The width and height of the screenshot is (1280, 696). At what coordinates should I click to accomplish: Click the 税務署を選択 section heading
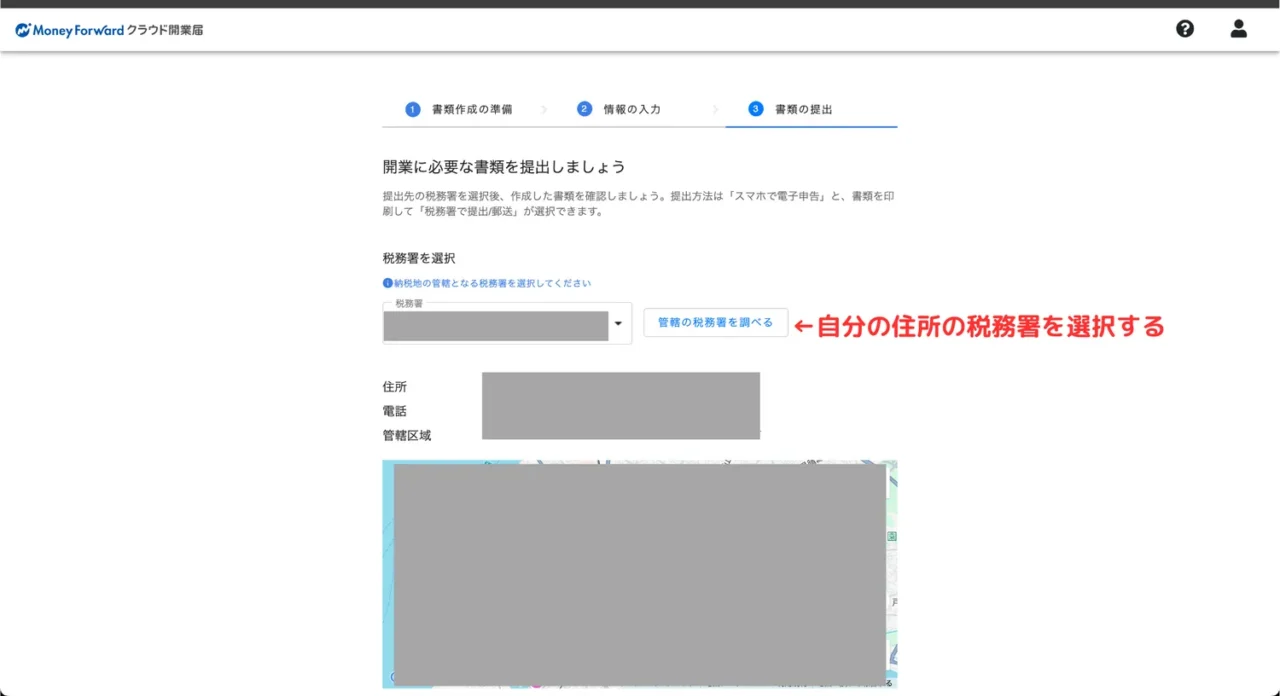[x=419, y=258]
